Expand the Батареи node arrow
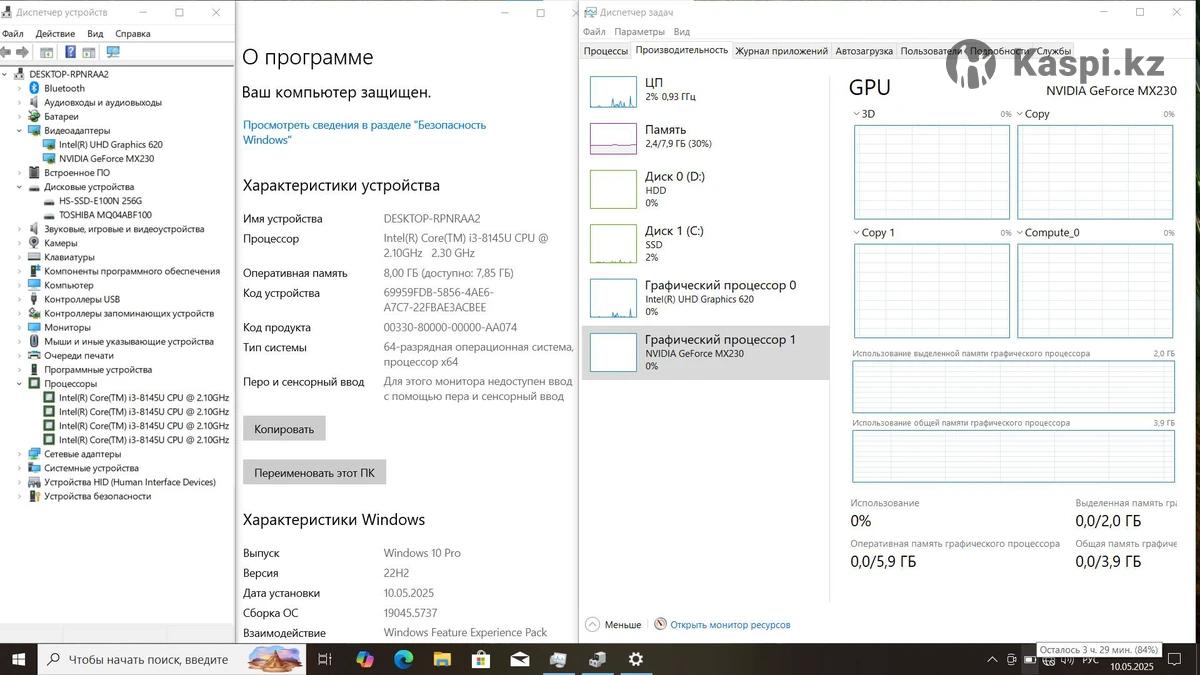The height and width of the screenshot is (675, 1200). coord(19,116)
